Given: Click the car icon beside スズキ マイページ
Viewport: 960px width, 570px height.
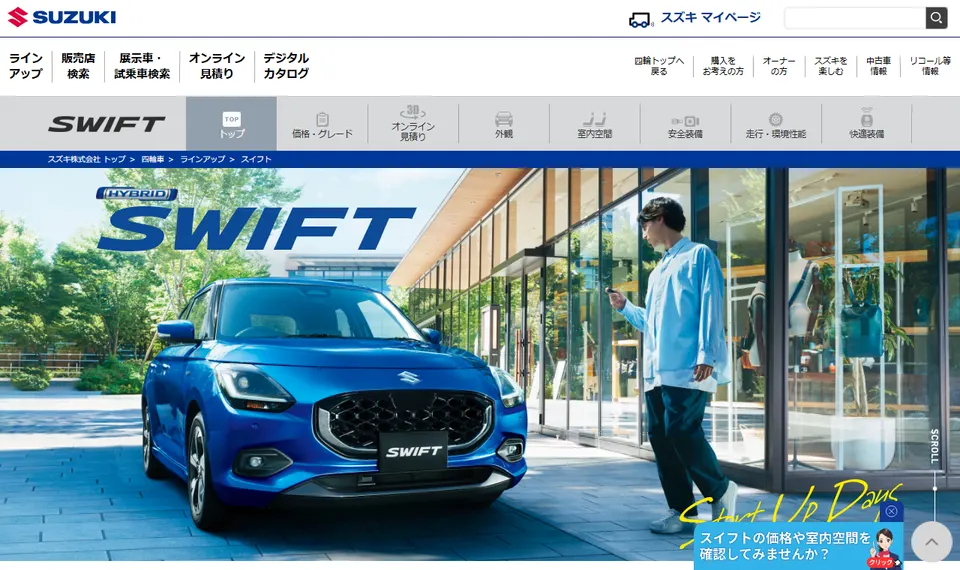Looking at the screenshot, I should (640, 20).
